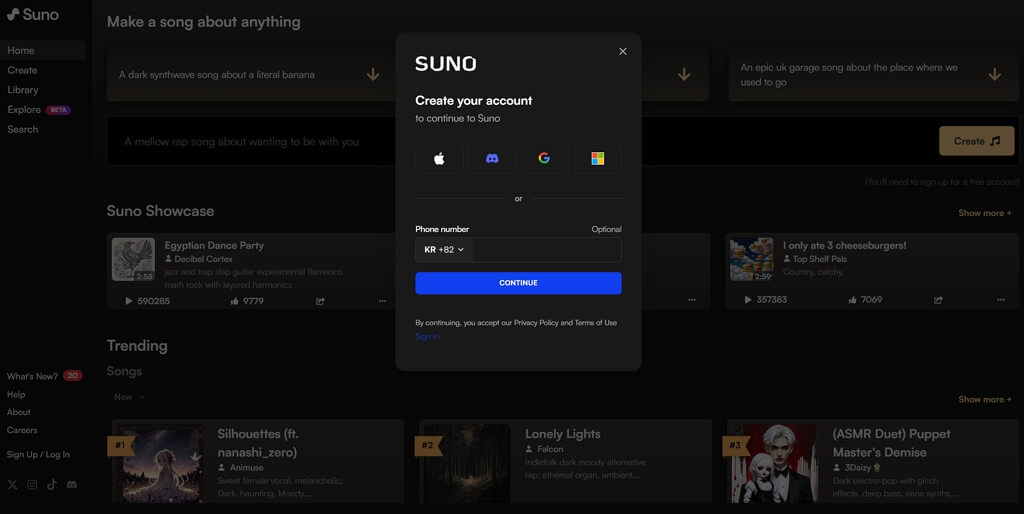Open Explore in the sidebar menu

(24, 110)
